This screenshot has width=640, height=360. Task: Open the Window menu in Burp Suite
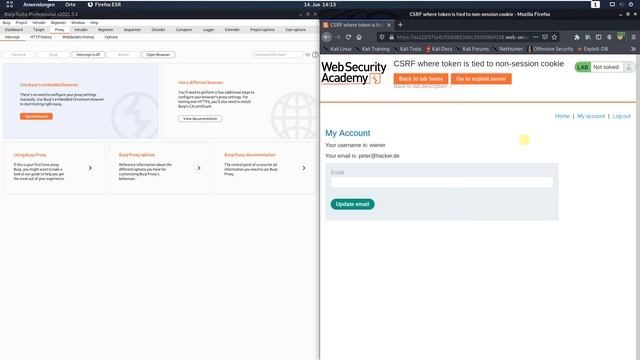click(78, 22)
